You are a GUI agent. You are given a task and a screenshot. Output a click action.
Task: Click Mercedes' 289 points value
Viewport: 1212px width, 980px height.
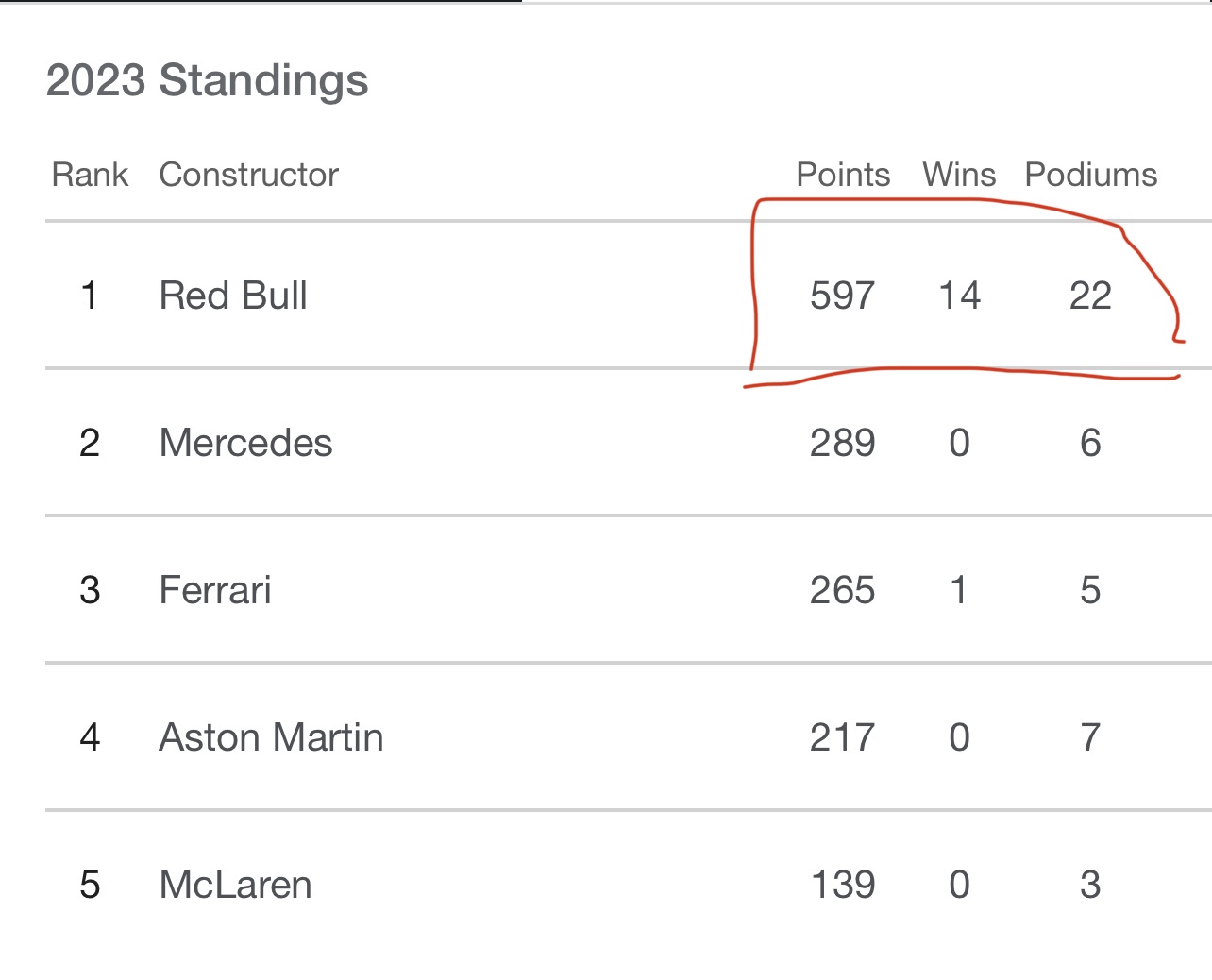point(843,443)
